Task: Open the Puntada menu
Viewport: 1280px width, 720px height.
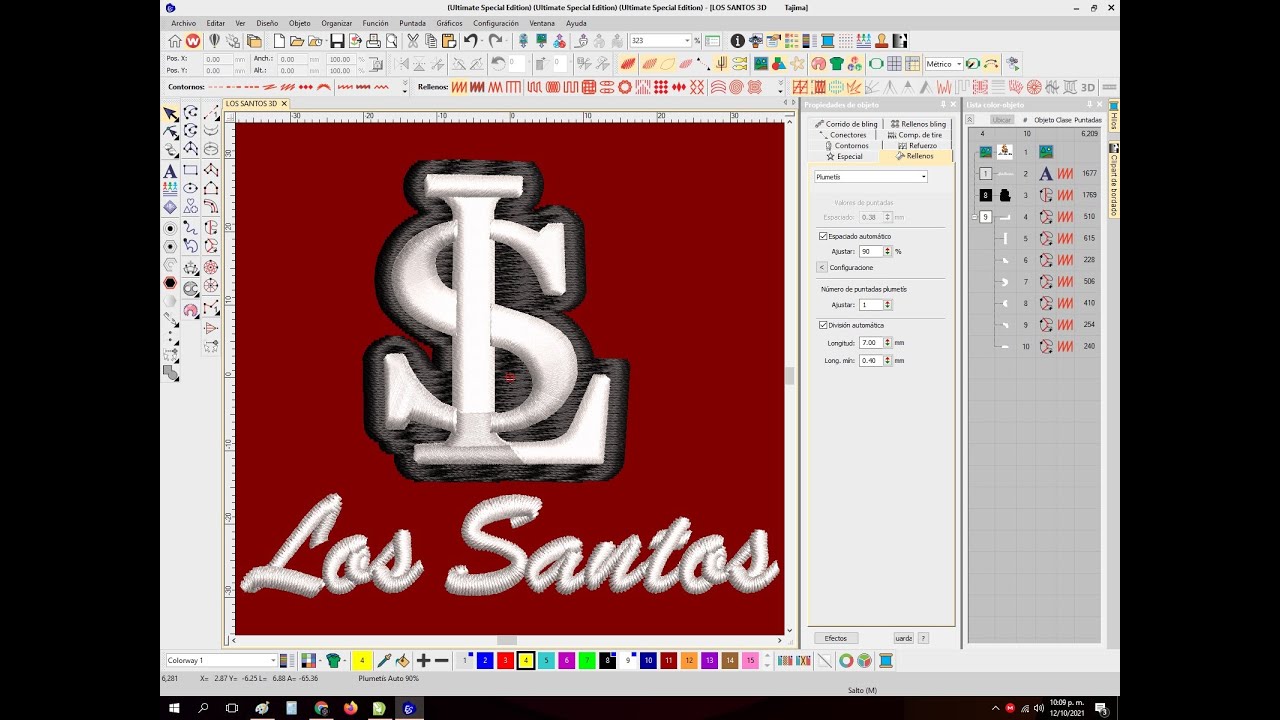Action: (x=412, y=23)
